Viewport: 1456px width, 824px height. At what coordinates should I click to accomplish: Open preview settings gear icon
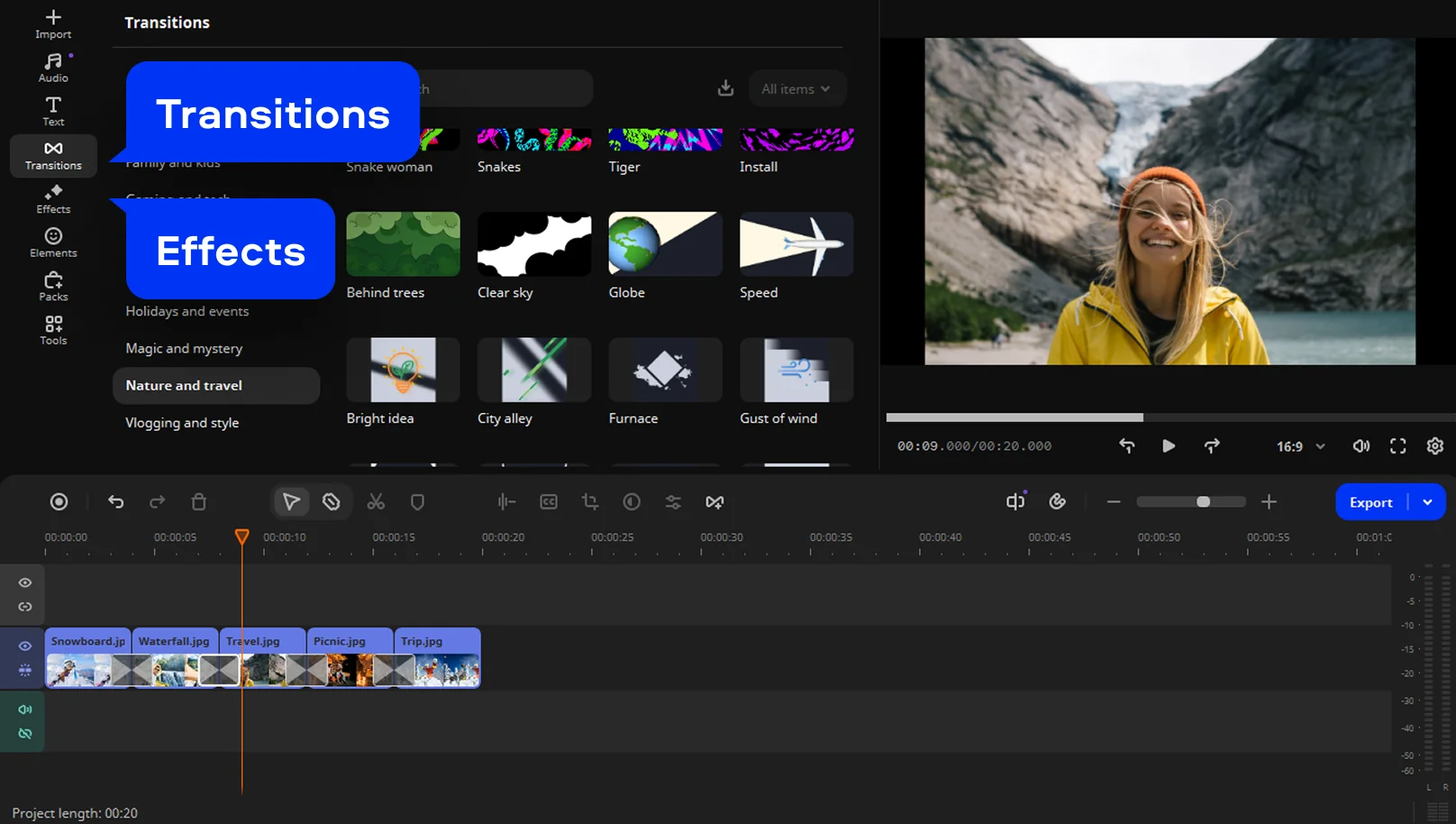[1434, 446]
